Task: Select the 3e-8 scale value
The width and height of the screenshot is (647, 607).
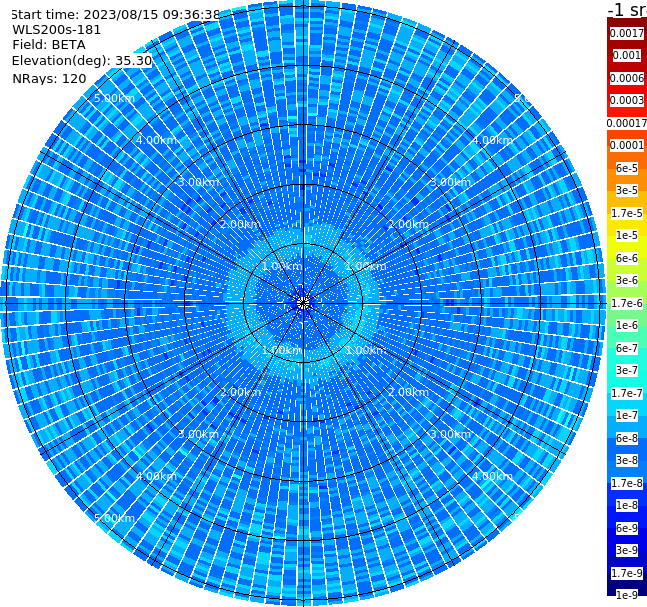Action: (627, 461)
